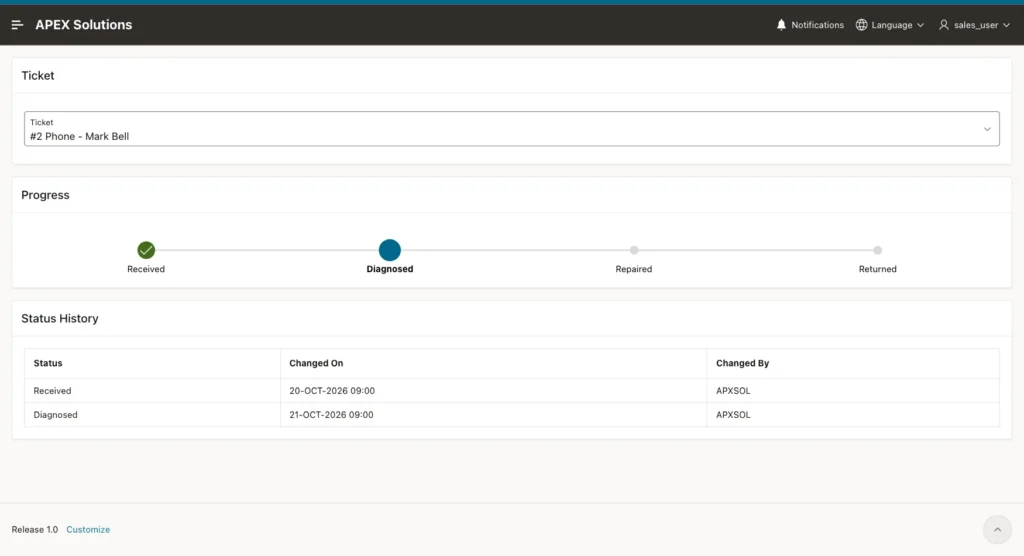Click the blue Diagnosed progress marker

coord(390,250)
